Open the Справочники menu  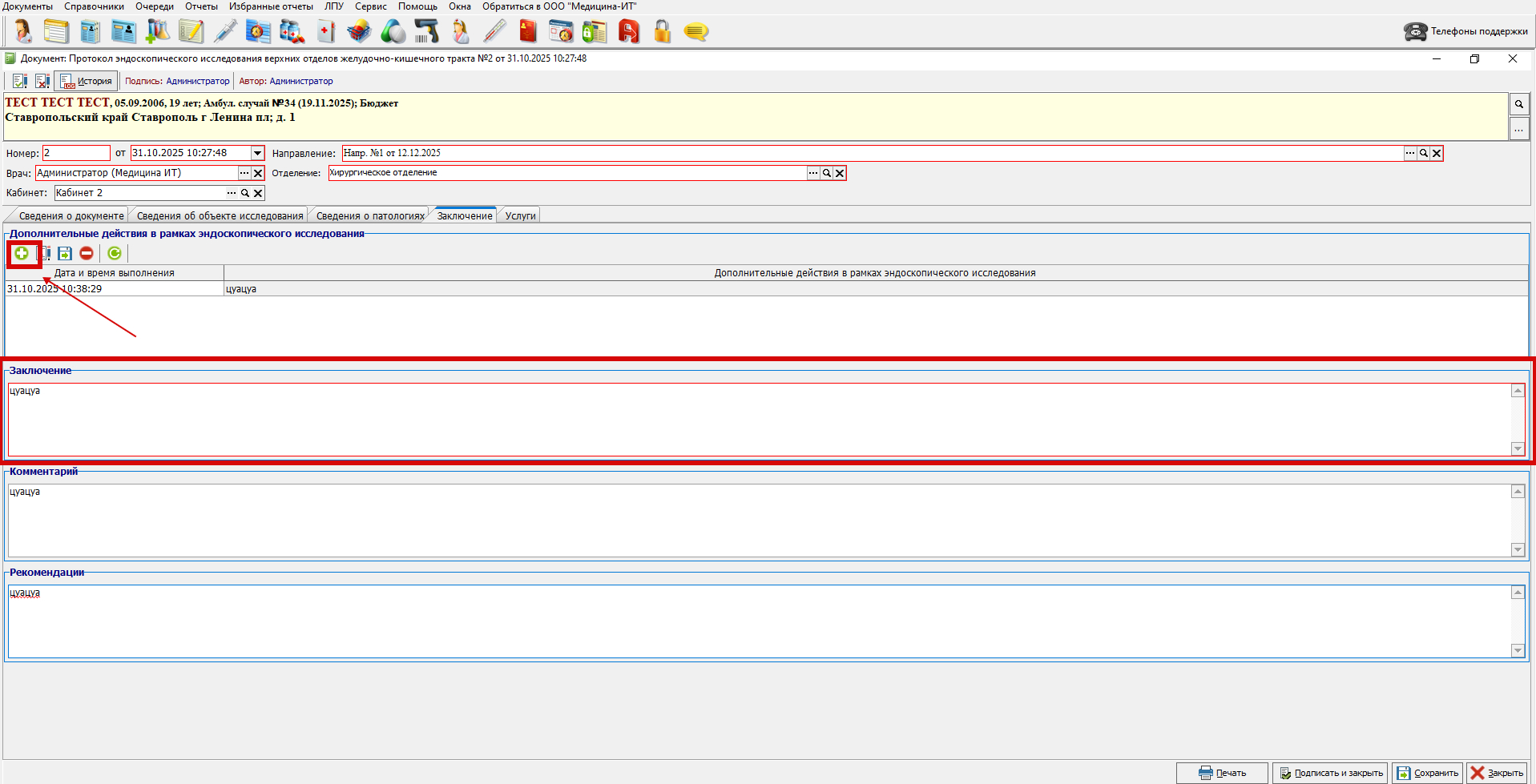(x=94, y=6)
